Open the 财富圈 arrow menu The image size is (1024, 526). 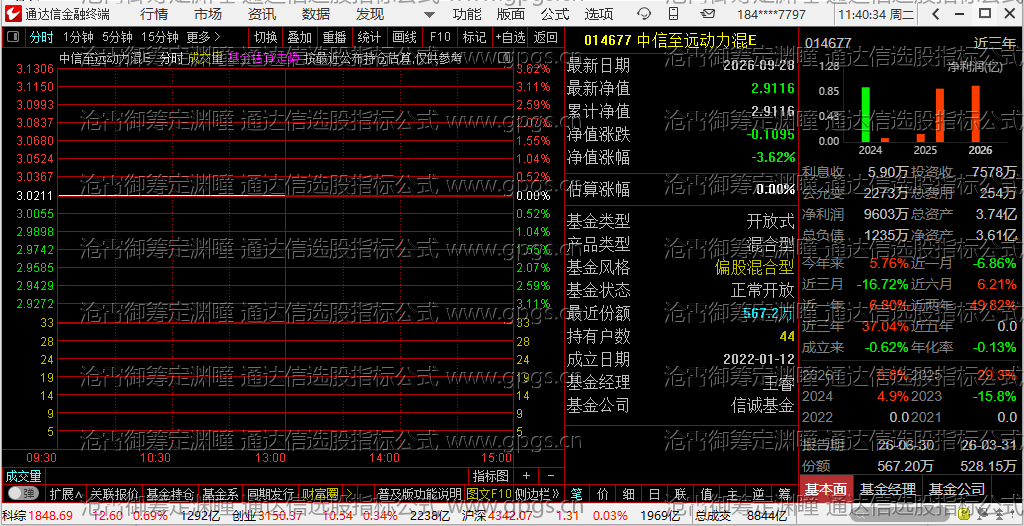coord(349,493)
